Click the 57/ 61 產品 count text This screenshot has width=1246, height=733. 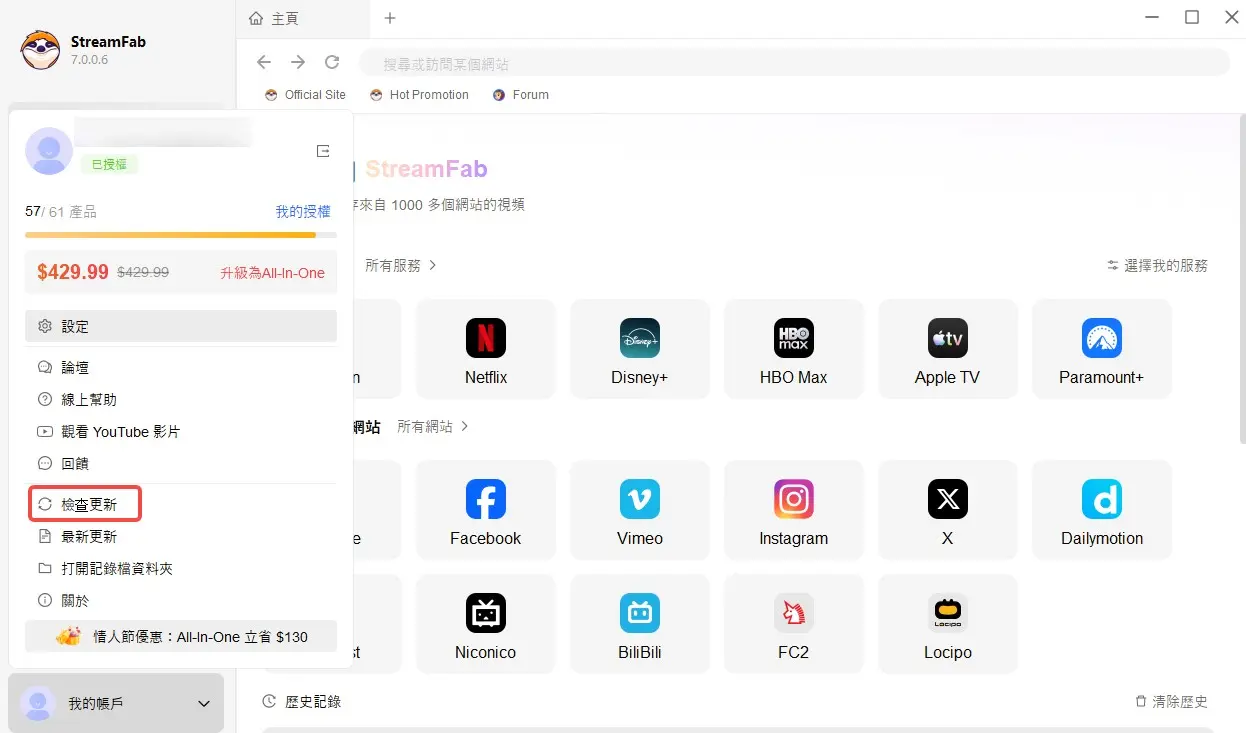pos(61,211)
